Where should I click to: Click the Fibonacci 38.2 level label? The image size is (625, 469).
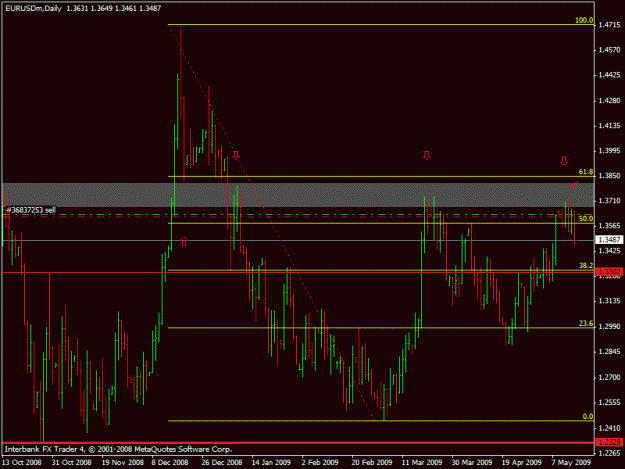pyautogui.click(x=586, y=265)
